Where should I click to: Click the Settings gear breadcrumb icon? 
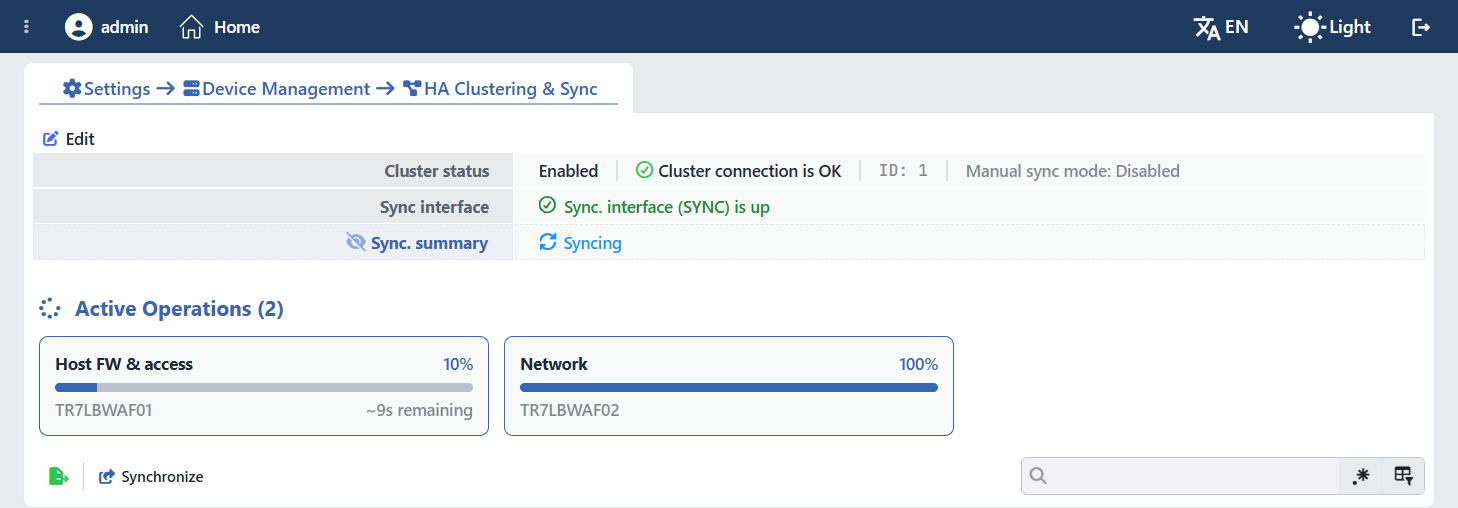[72, 89]
